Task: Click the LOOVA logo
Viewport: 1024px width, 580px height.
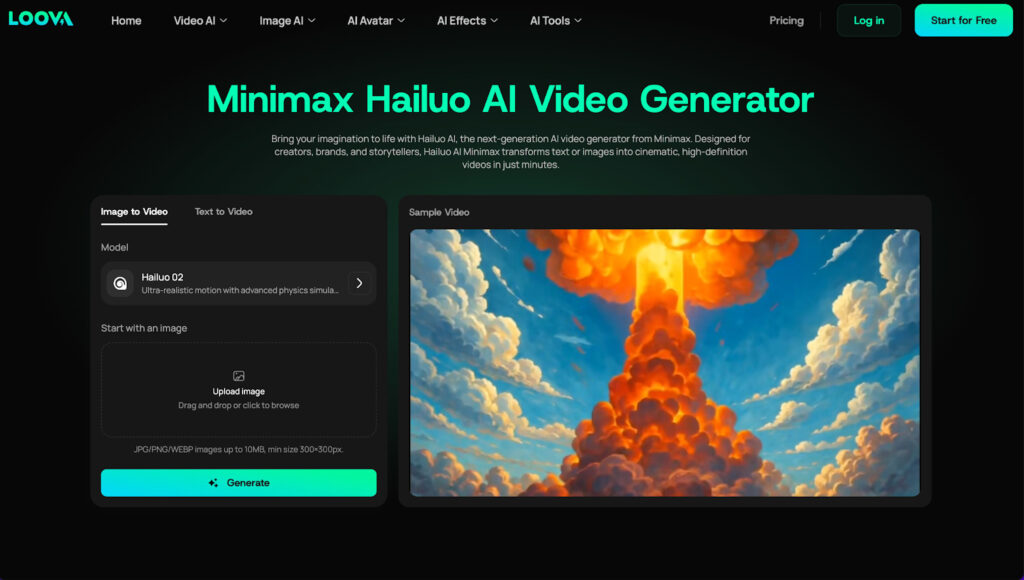Action: (41, 19)
